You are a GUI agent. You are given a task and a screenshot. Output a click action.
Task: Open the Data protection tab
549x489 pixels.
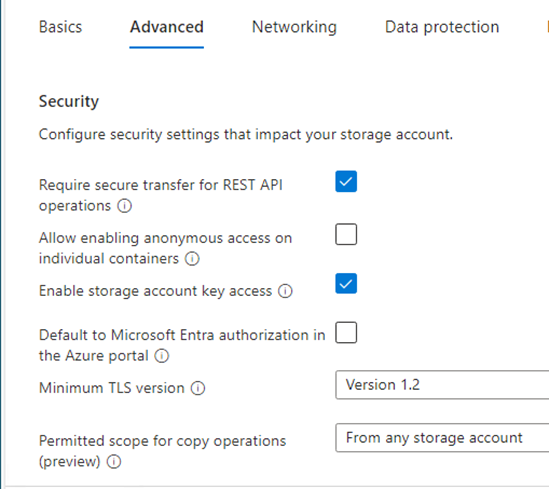442,27
